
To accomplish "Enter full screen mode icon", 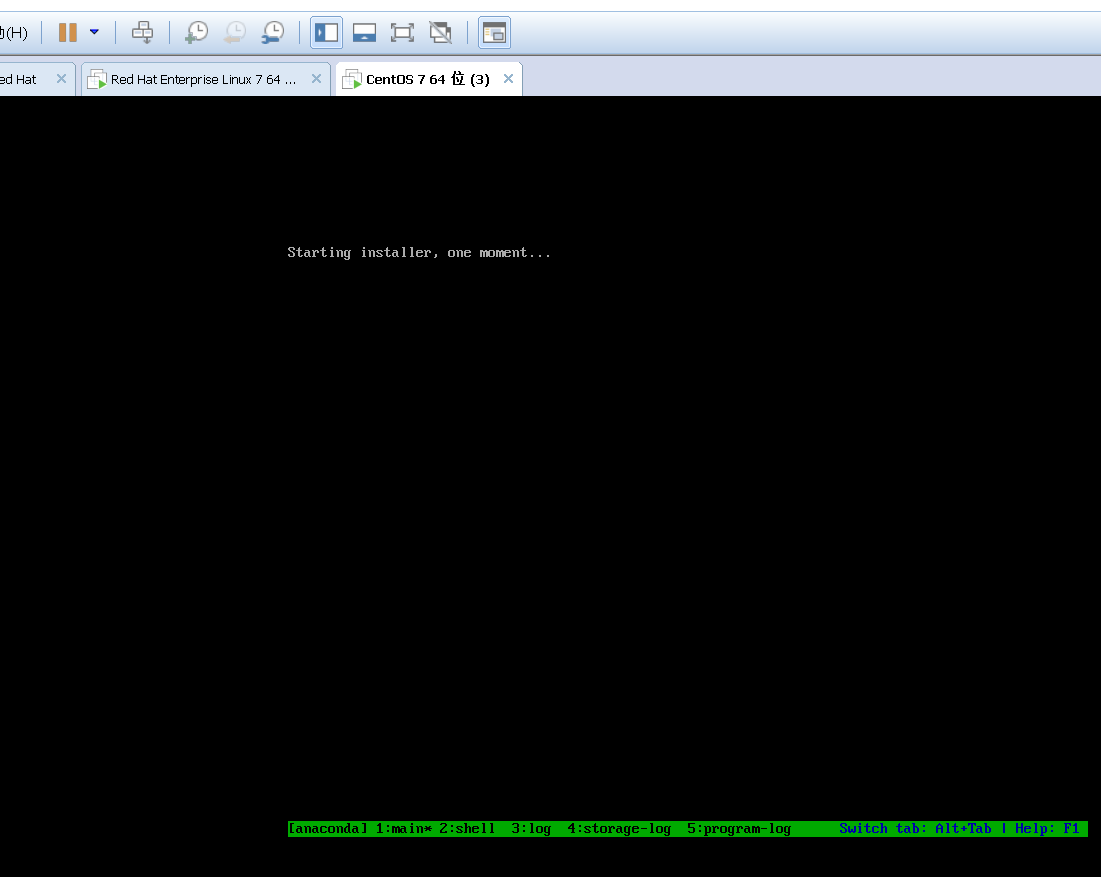I will (x=402, y=32).
